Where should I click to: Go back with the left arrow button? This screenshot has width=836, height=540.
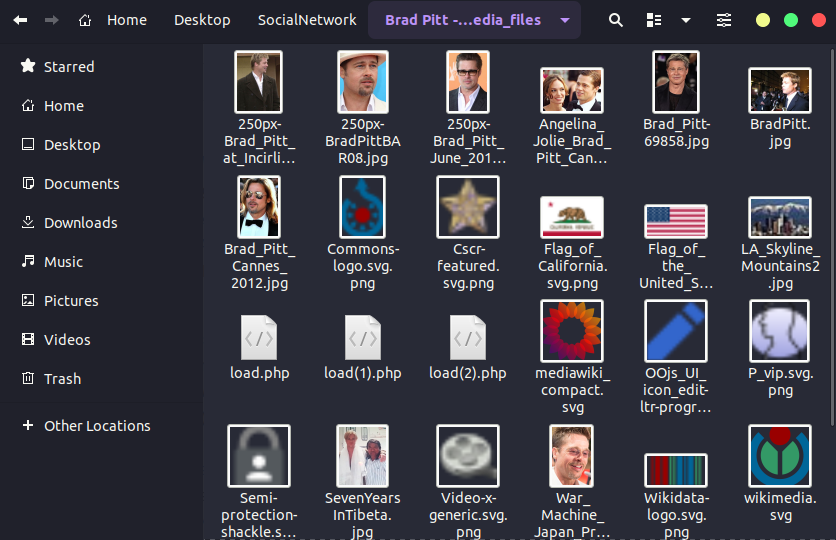pos(20,20)
